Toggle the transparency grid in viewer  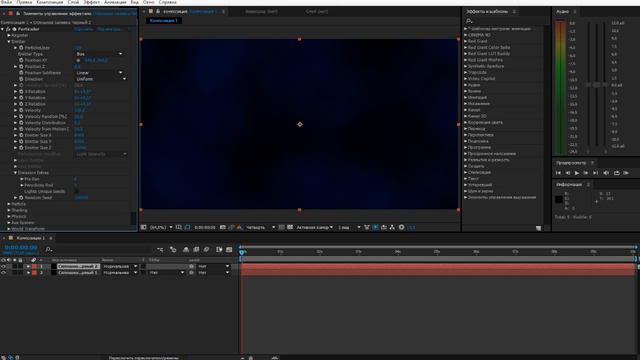click(290, 227)
